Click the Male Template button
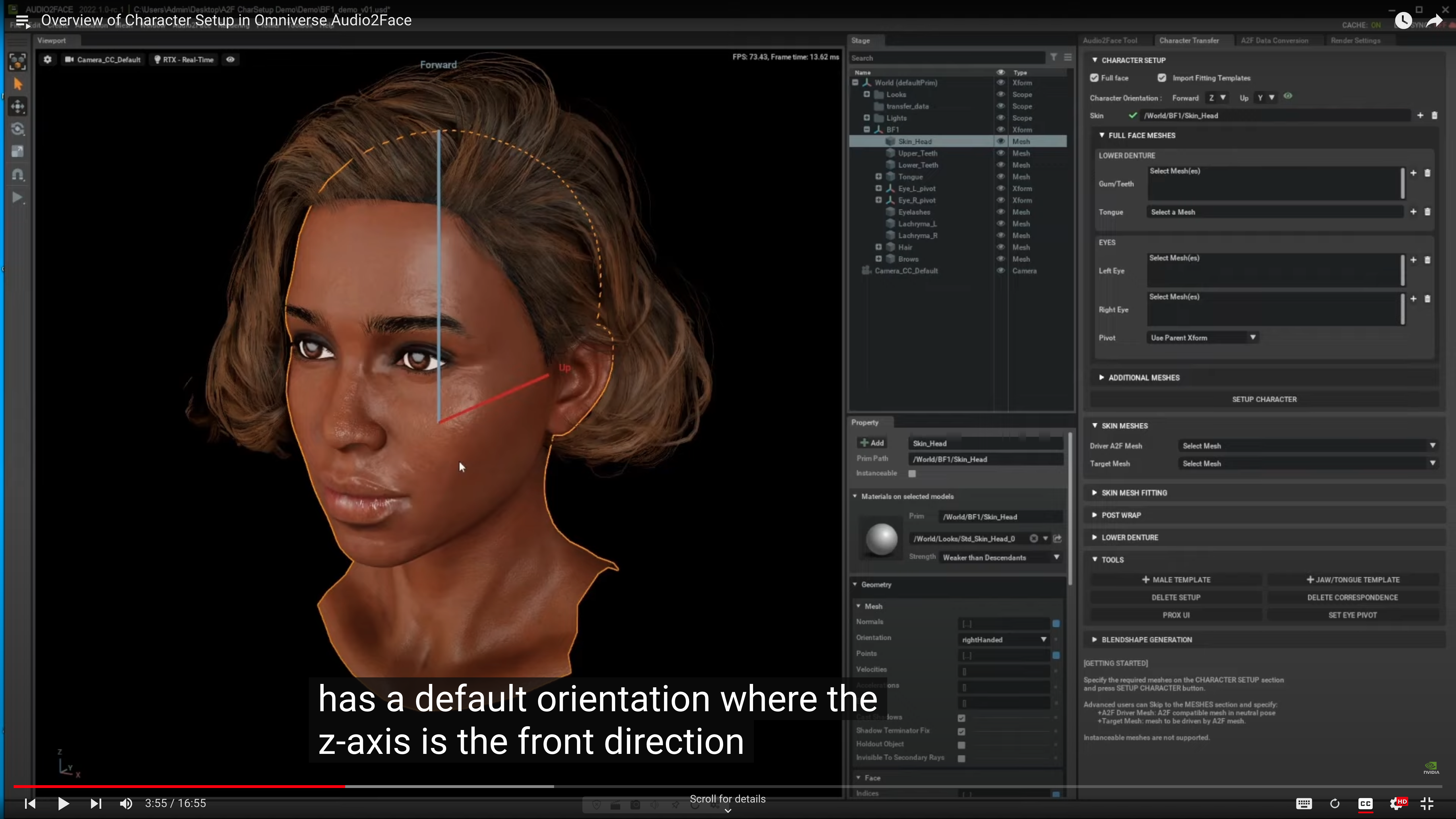The image size is (1456, 819). [1176, 579]
